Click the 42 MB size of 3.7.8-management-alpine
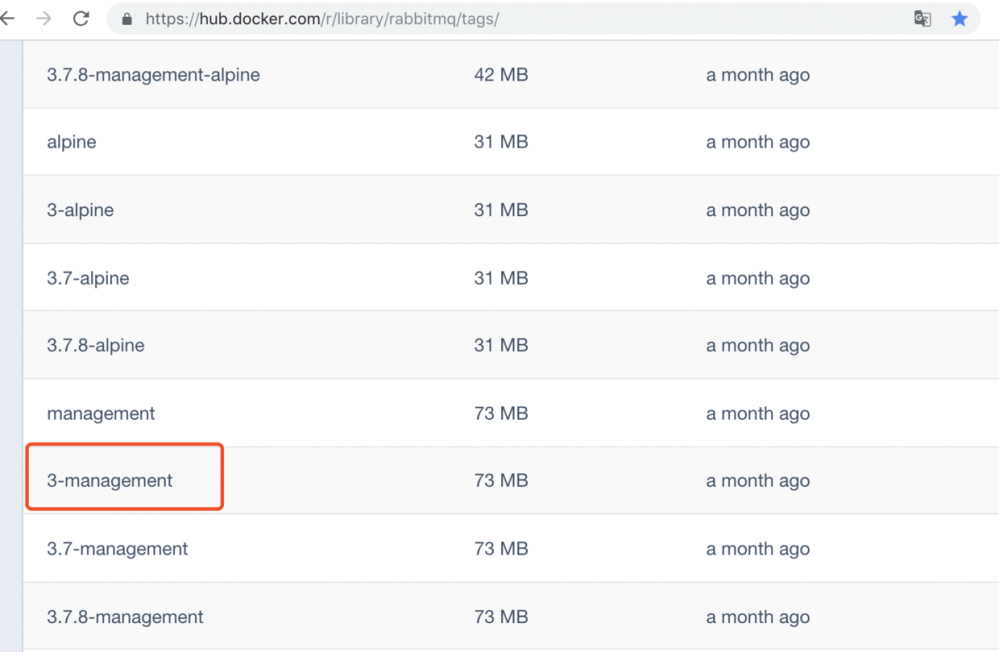The width and height of the screenshot is (999, 652). pyautogui.click(x=501, y=74)
